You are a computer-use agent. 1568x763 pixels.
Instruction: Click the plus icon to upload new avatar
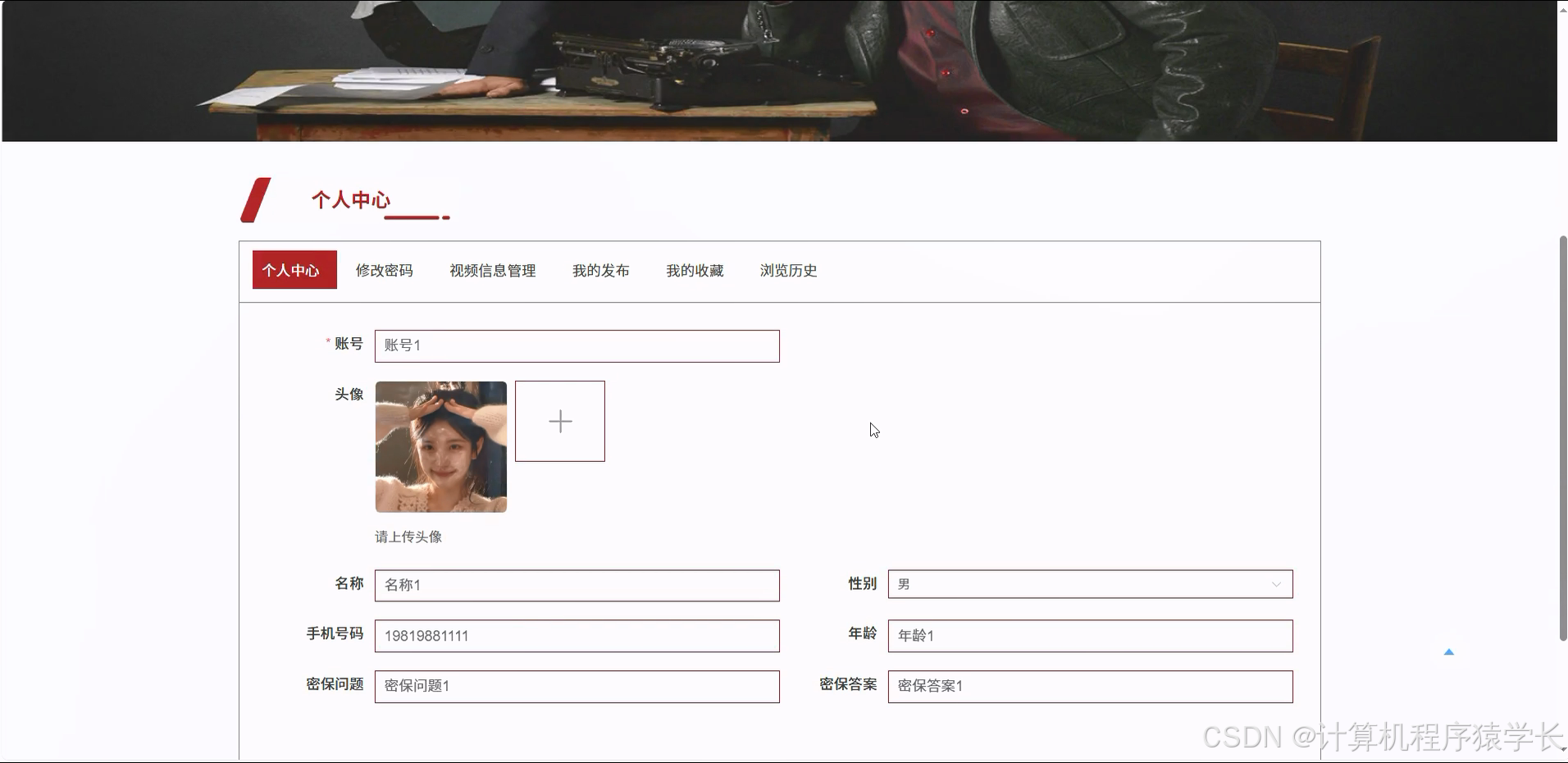click(x=560, y=421)
